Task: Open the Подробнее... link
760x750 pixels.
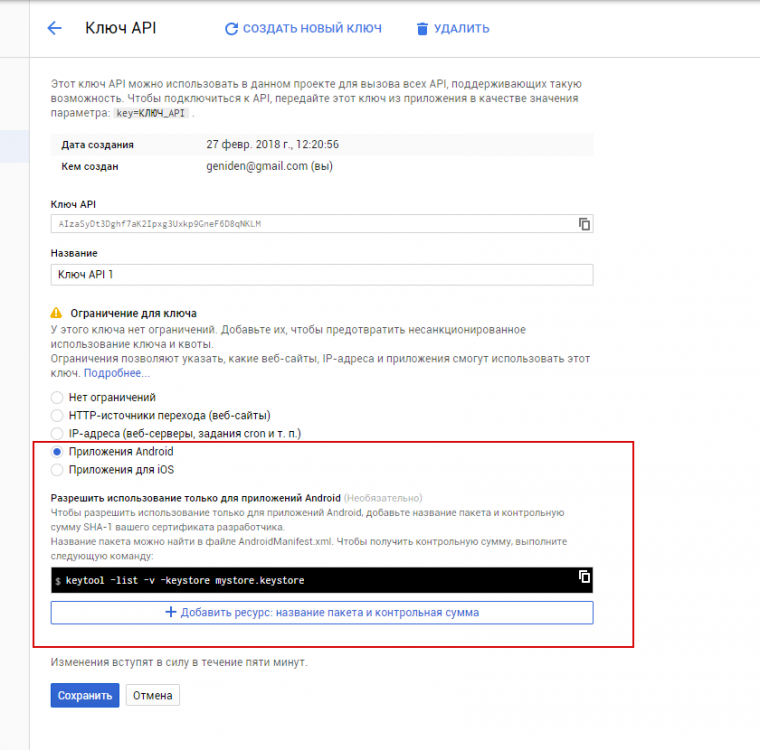Action: click(117, 373)
